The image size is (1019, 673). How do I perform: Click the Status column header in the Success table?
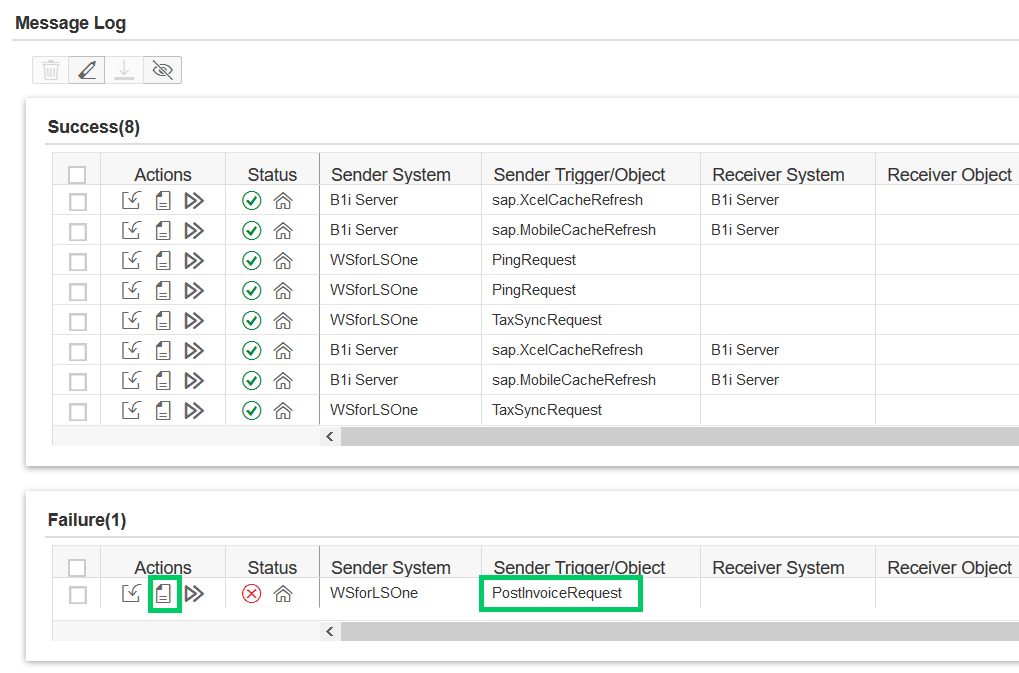click(x=271, y=174)
